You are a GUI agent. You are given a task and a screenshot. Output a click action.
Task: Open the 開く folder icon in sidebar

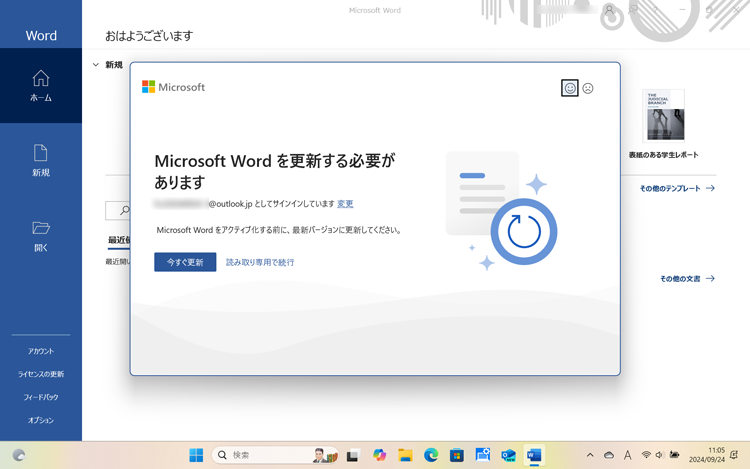(x=41, y=235)
